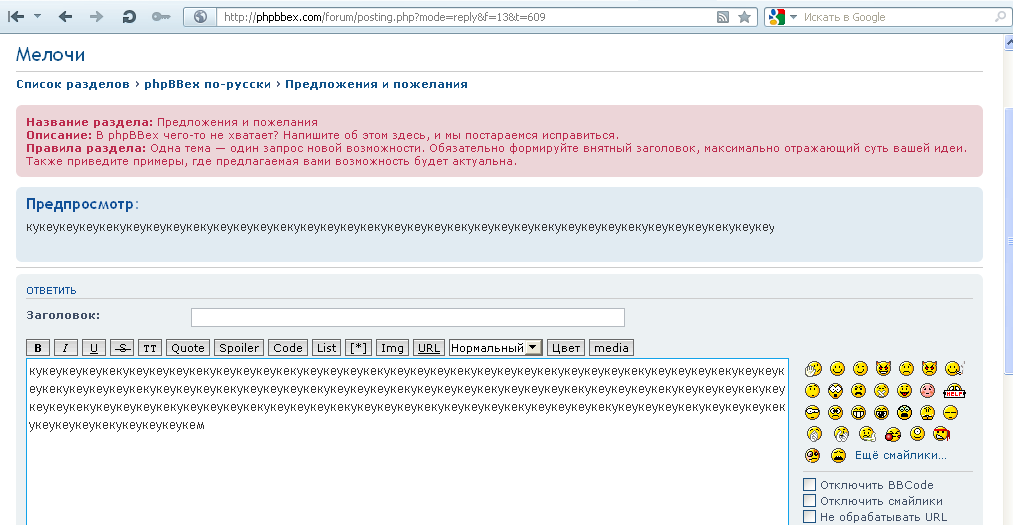The width and height of the screenshot is (1013, 525).
Task: Open the Цвет font color picker
Action: [x=565, y=348]
